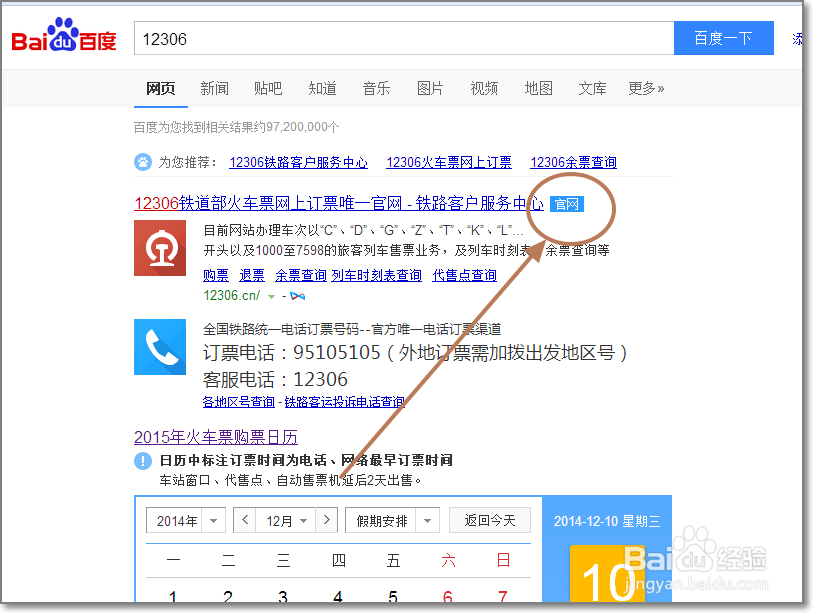Click the 返回今天 calendar button
The height and width of the screenshot is (613, 813).
click(489, 520)
